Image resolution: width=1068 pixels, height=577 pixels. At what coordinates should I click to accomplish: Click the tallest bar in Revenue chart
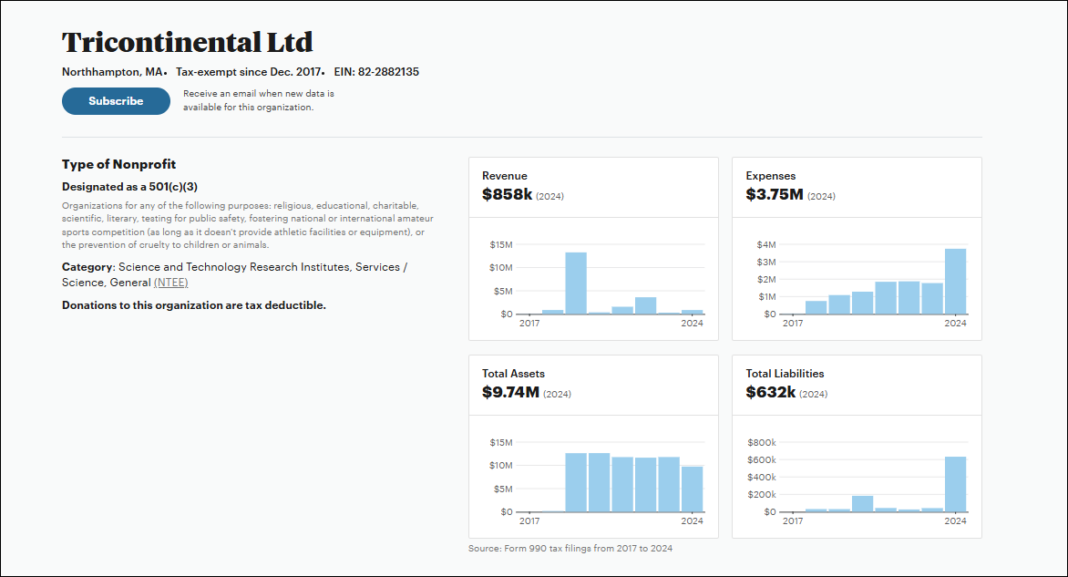tap(575, 283)
